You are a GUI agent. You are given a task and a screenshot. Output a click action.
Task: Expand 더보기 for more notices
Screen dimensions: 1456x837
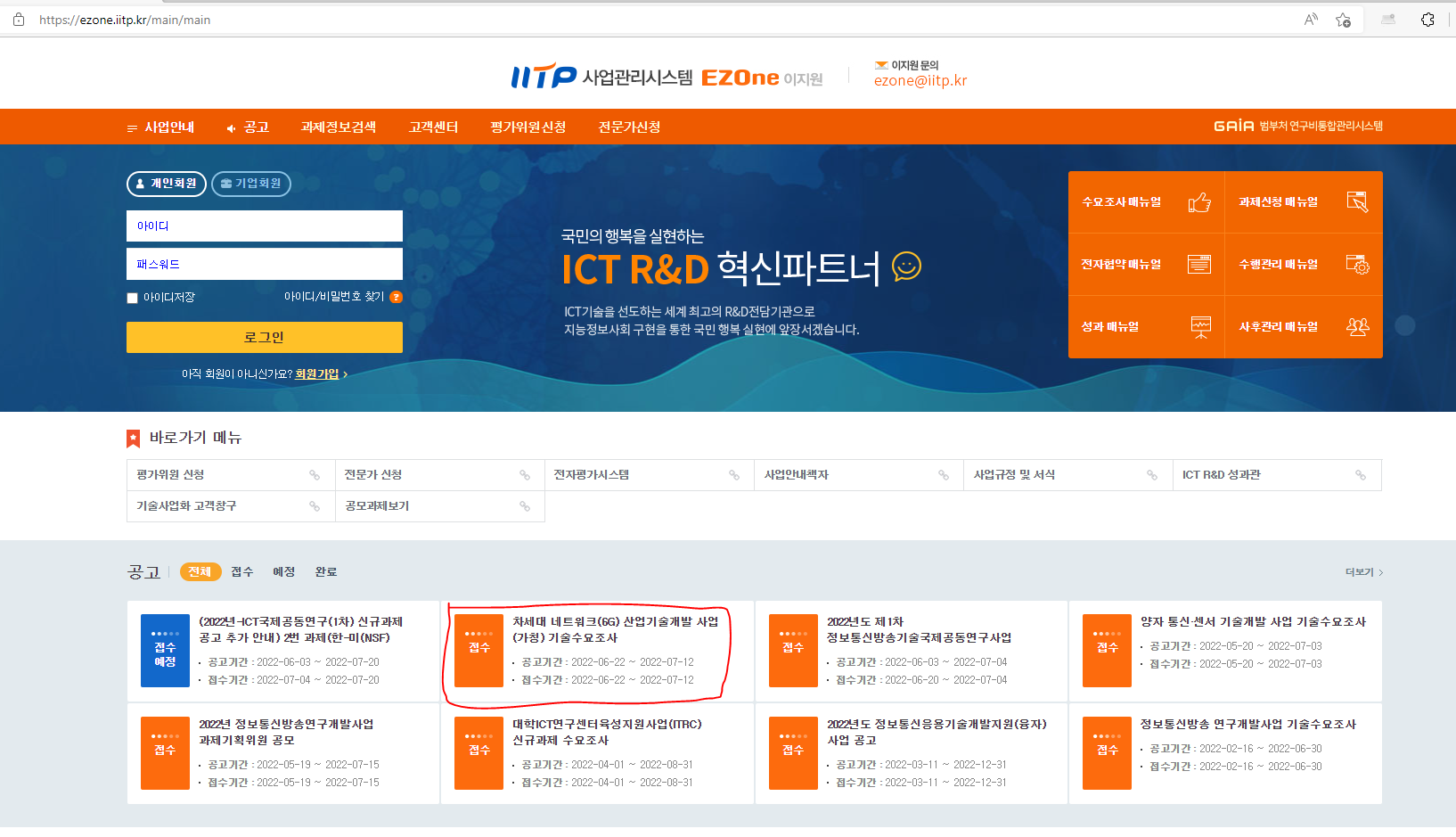point(1364,572)
